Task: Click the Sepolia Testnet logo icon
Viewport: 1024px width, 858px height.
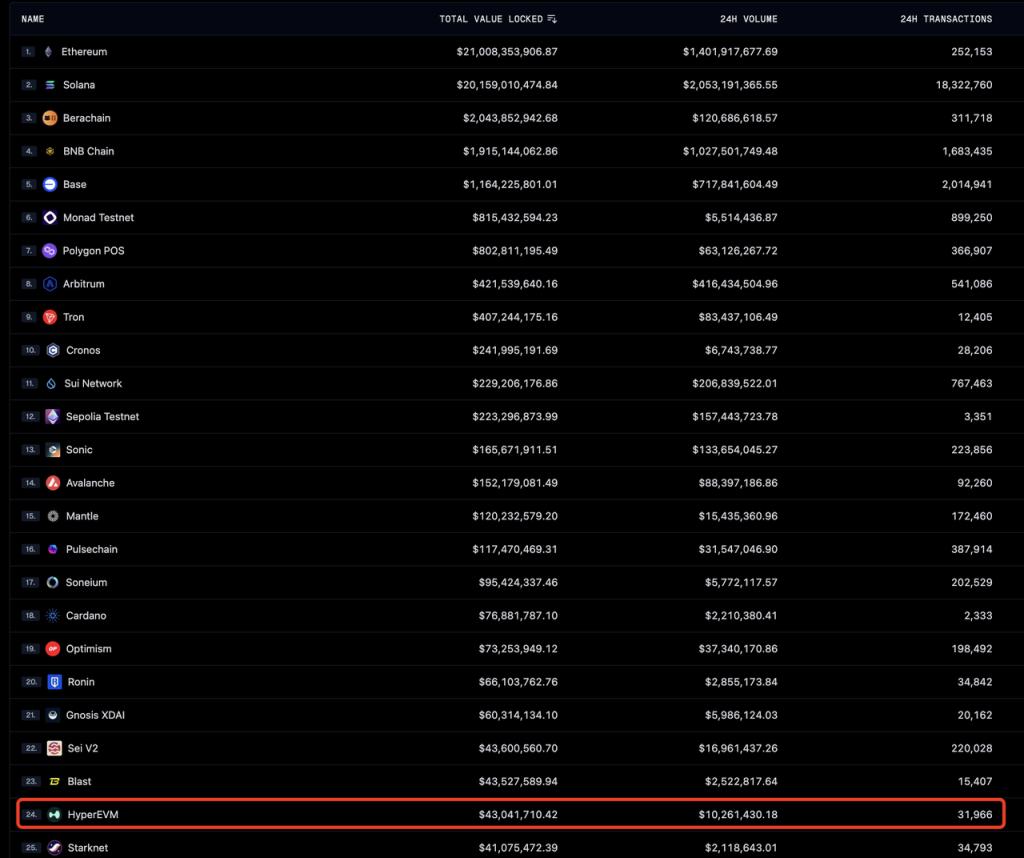Action: pyautogui.click(x=53, y=417)
